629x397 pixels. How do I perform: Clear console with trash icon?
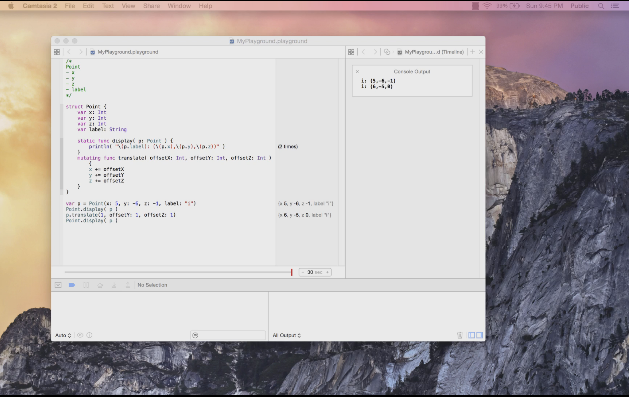(x=460, y=335)
